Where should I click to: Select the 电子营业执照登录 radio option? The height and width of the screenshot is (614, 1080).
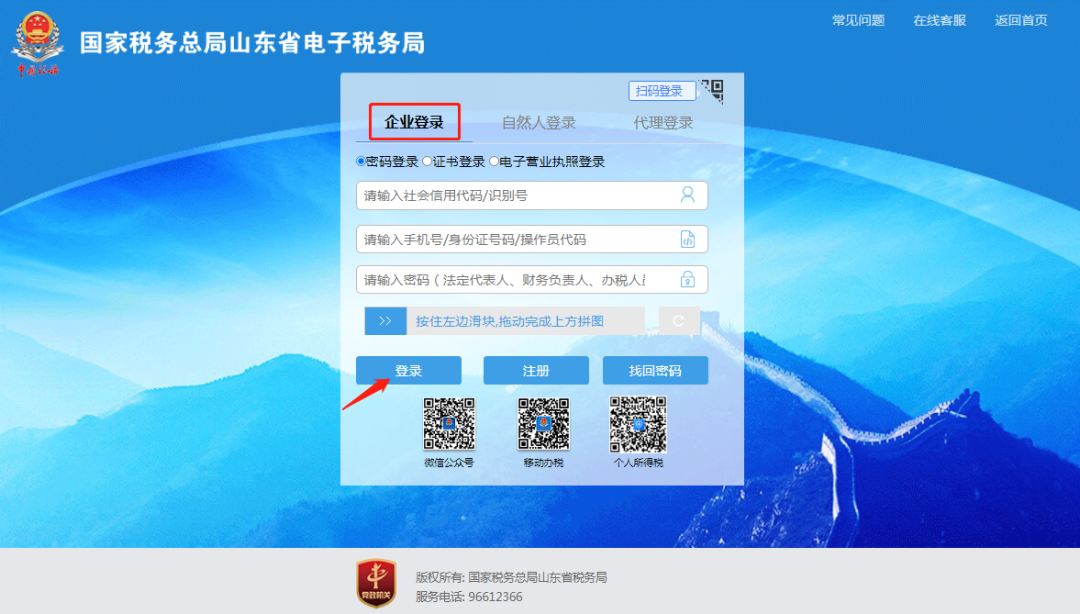tap(494, 161)
